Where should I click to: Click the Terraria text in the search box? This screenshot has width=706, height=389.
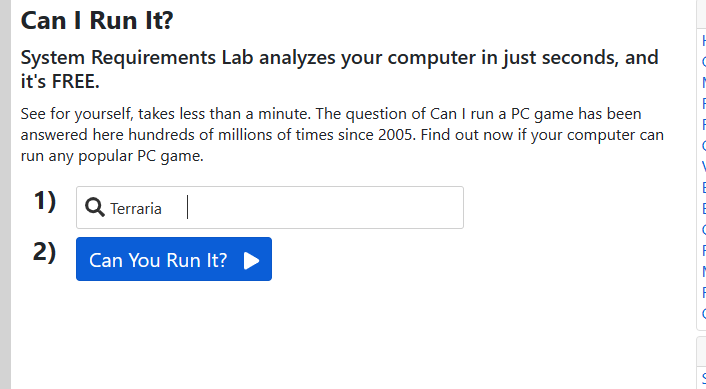(136, 209)
